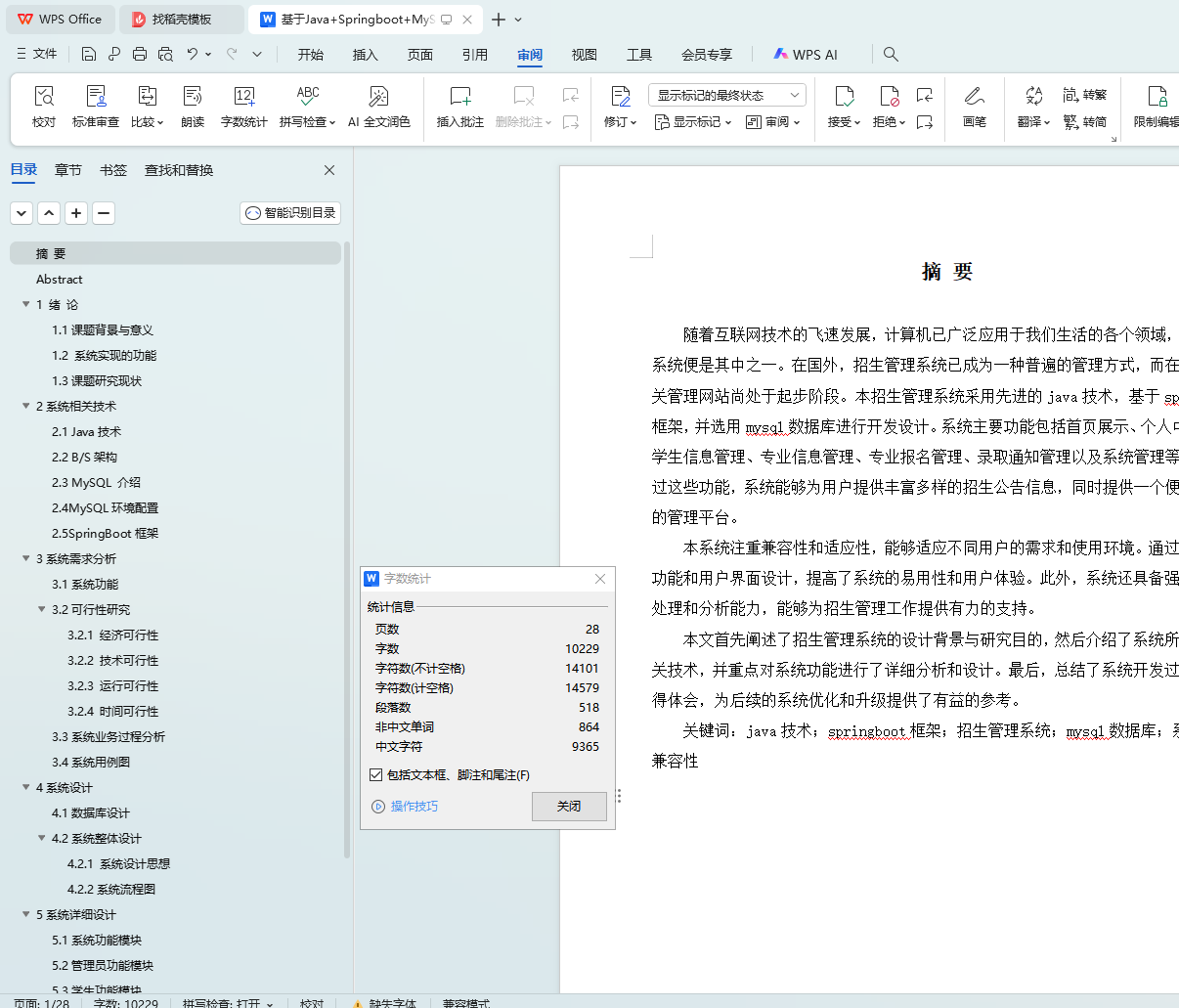
Task: Click the search magnifier icon in menu bar
Action: tap(891, 55)
